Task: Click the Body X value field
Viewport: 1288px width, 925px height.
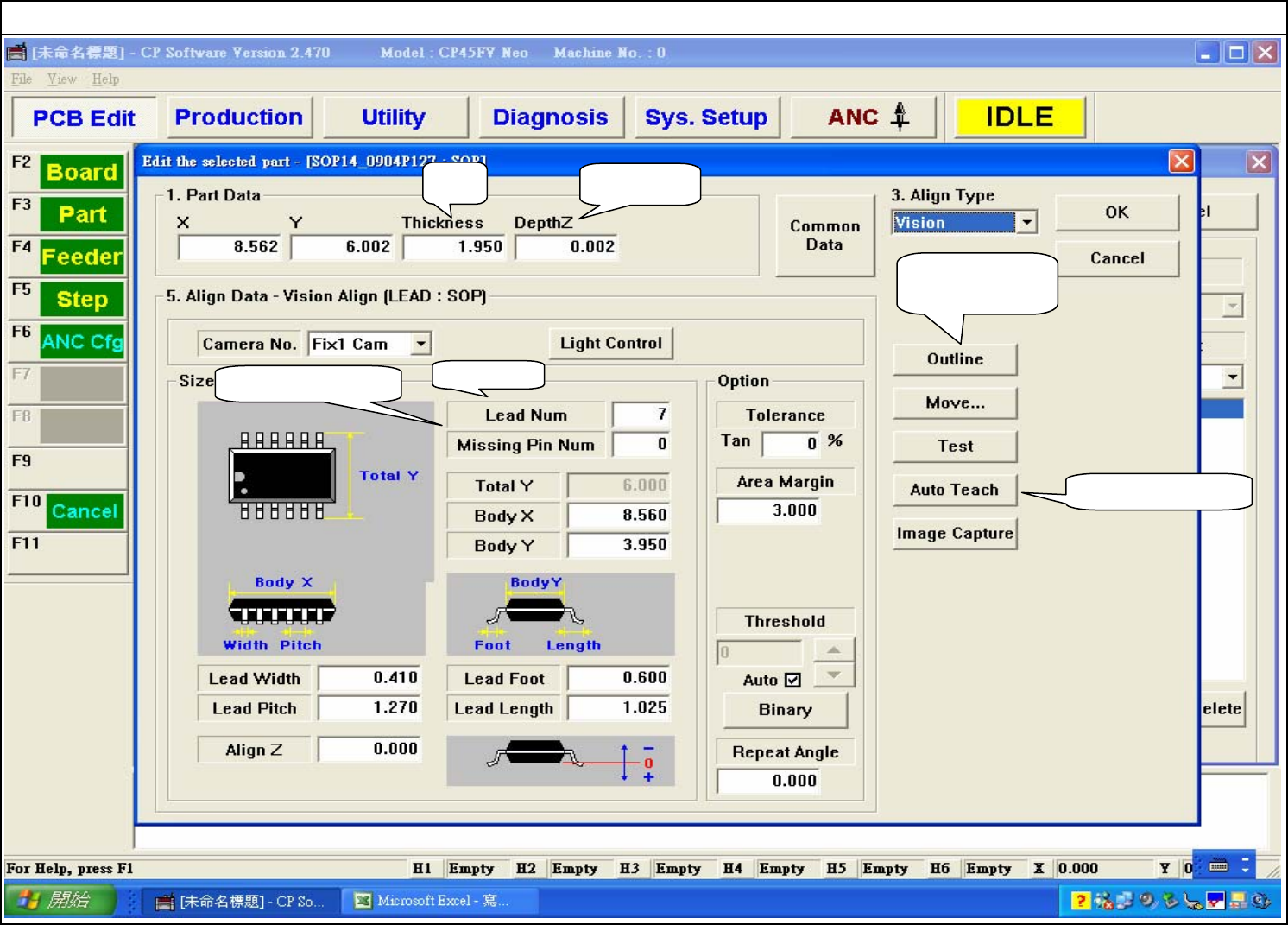Action: click(618, 516)
